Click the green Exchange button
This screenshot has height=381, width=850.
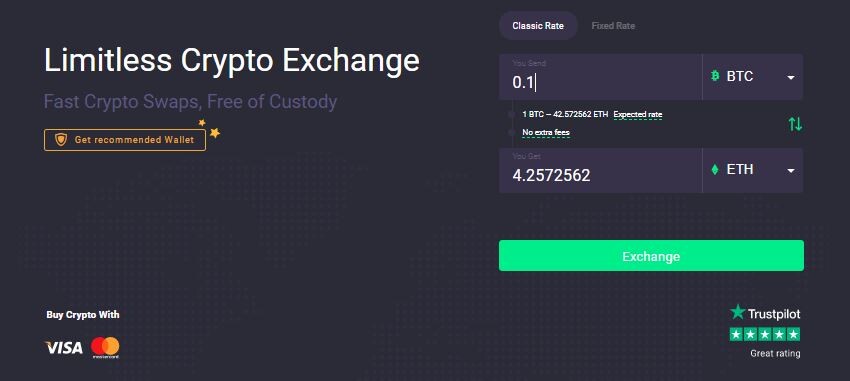[x=651, y=256]
